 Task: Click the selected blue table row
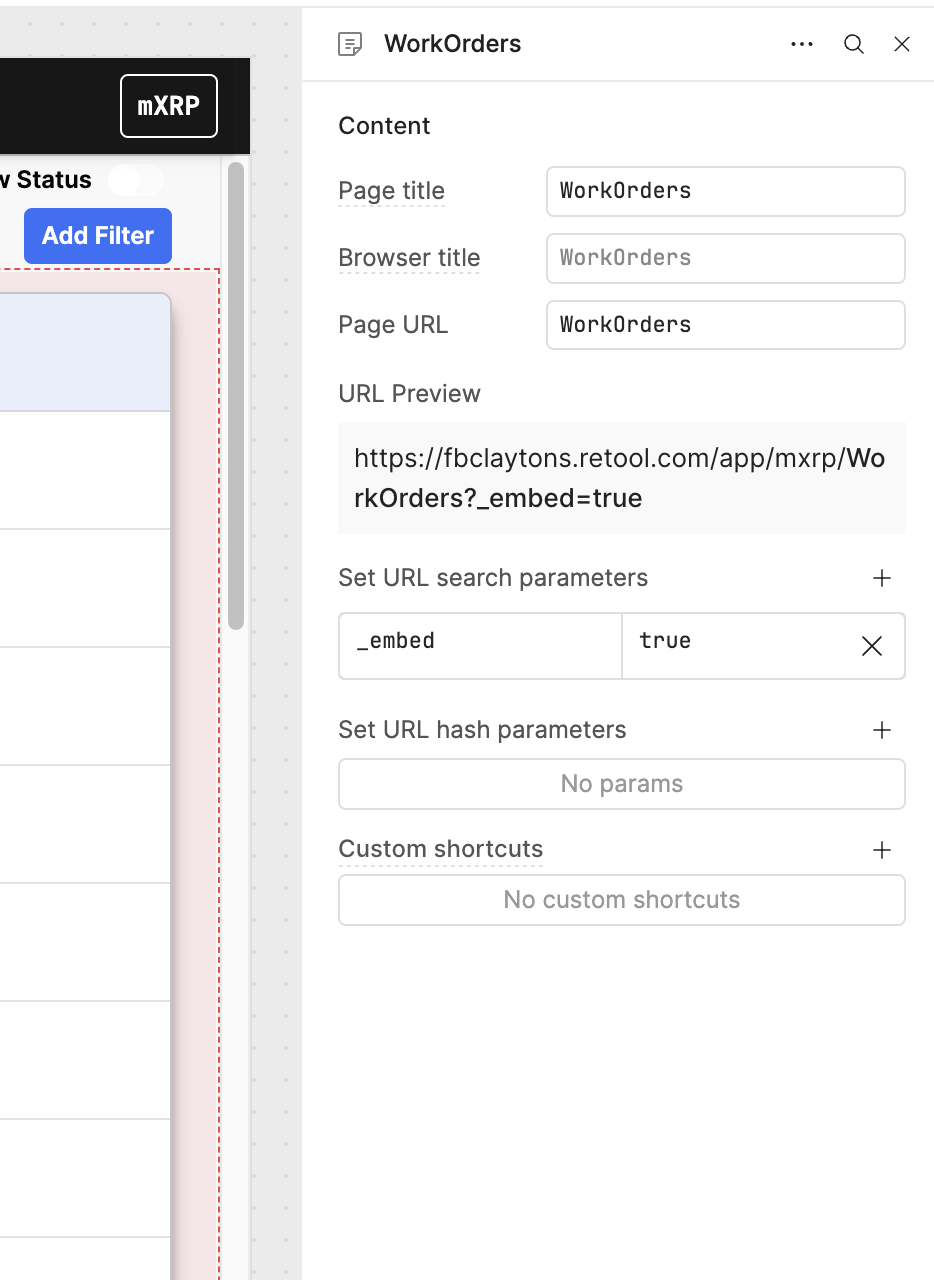[85, 352]
